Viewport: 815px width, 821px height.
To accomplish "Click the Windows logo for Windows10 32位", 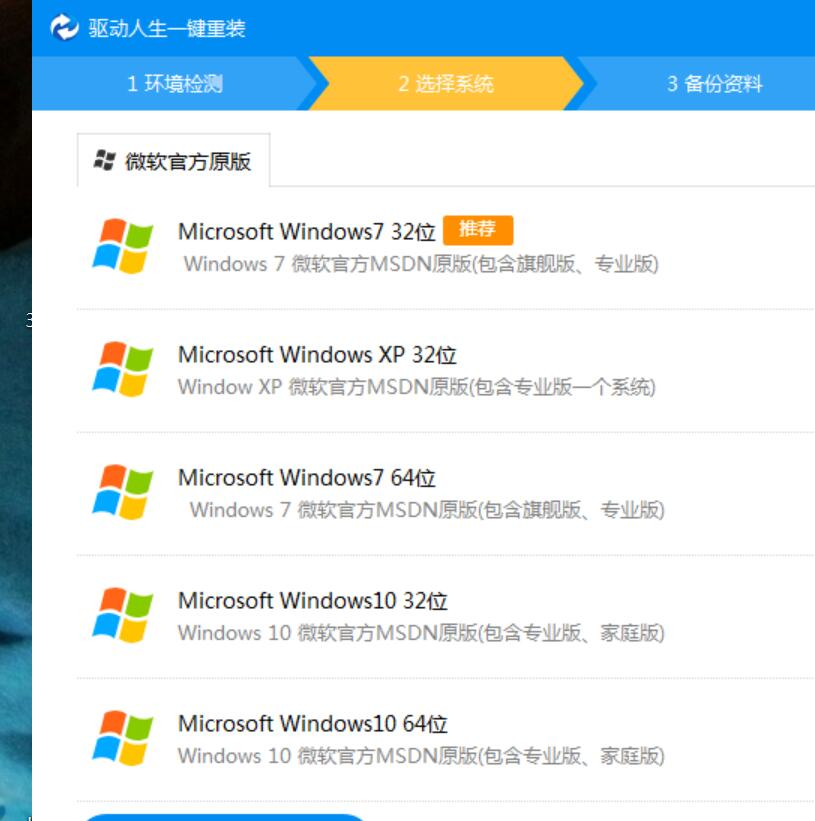I will point(122,615).
